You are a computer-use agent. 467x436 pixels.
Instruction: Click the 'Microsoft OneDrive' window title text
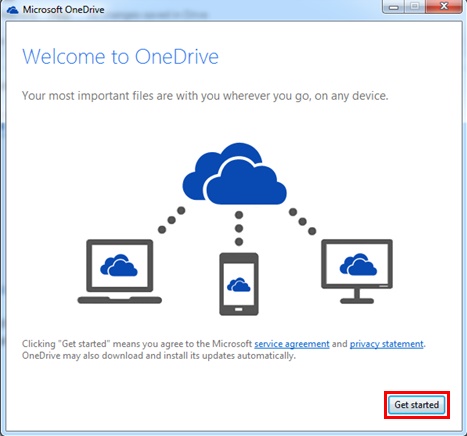coord(63,10)
